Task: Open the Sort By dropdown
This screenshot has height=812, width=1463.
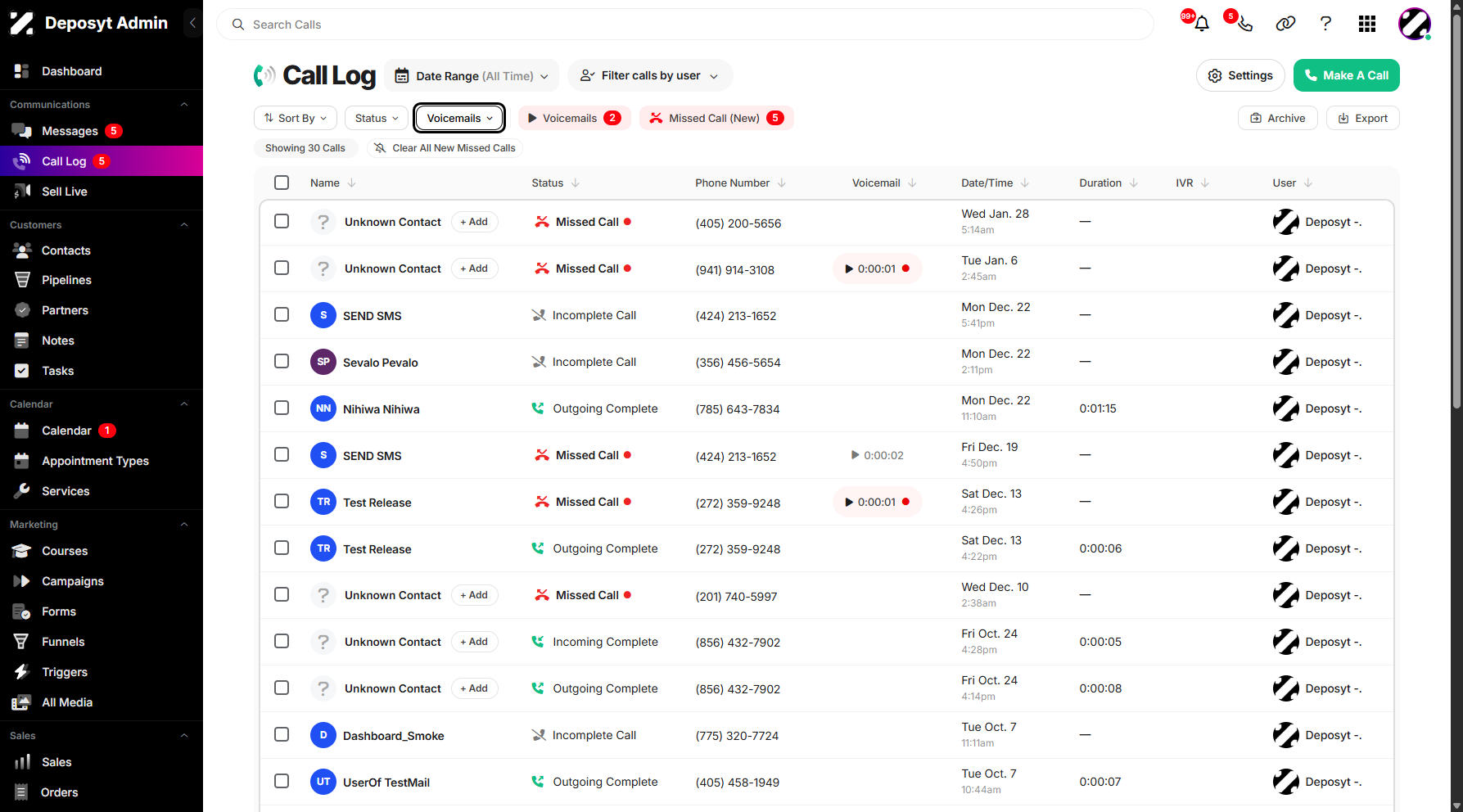Action: pos(296,118)
